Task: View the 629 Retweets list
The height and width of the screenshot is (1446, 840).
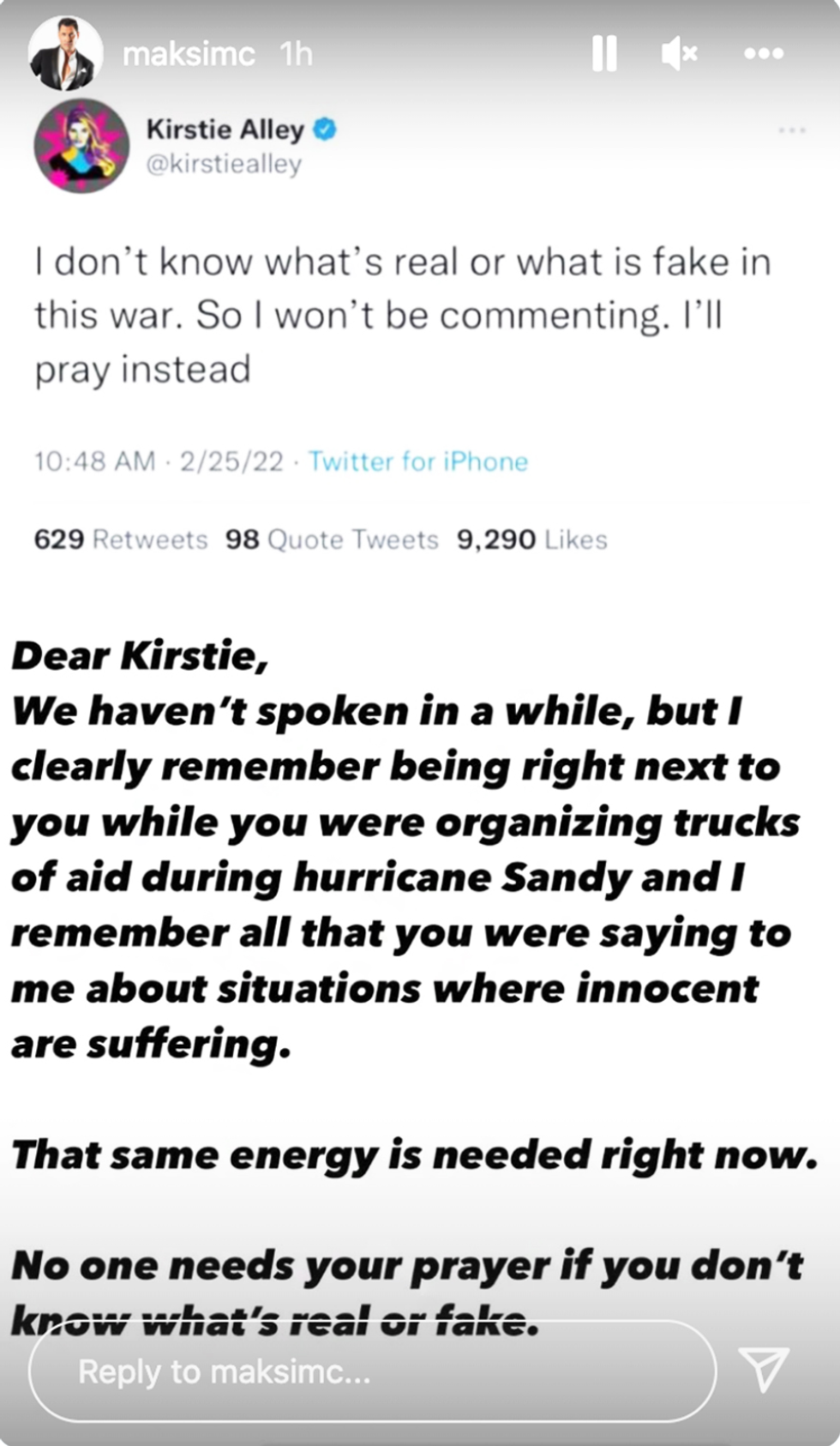Action: [121, 539]
